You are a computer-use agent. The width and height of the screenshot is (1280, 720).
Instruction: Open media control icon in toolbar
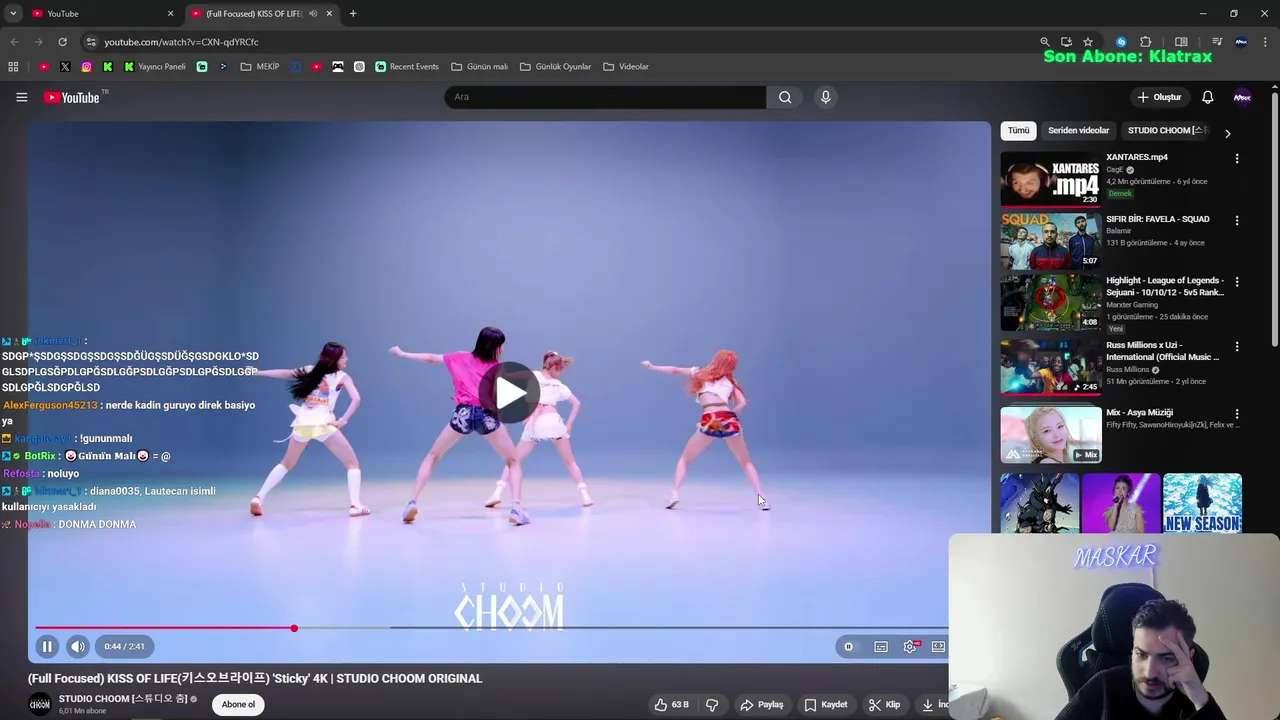pyautogui.click(x=1217, y=42)
